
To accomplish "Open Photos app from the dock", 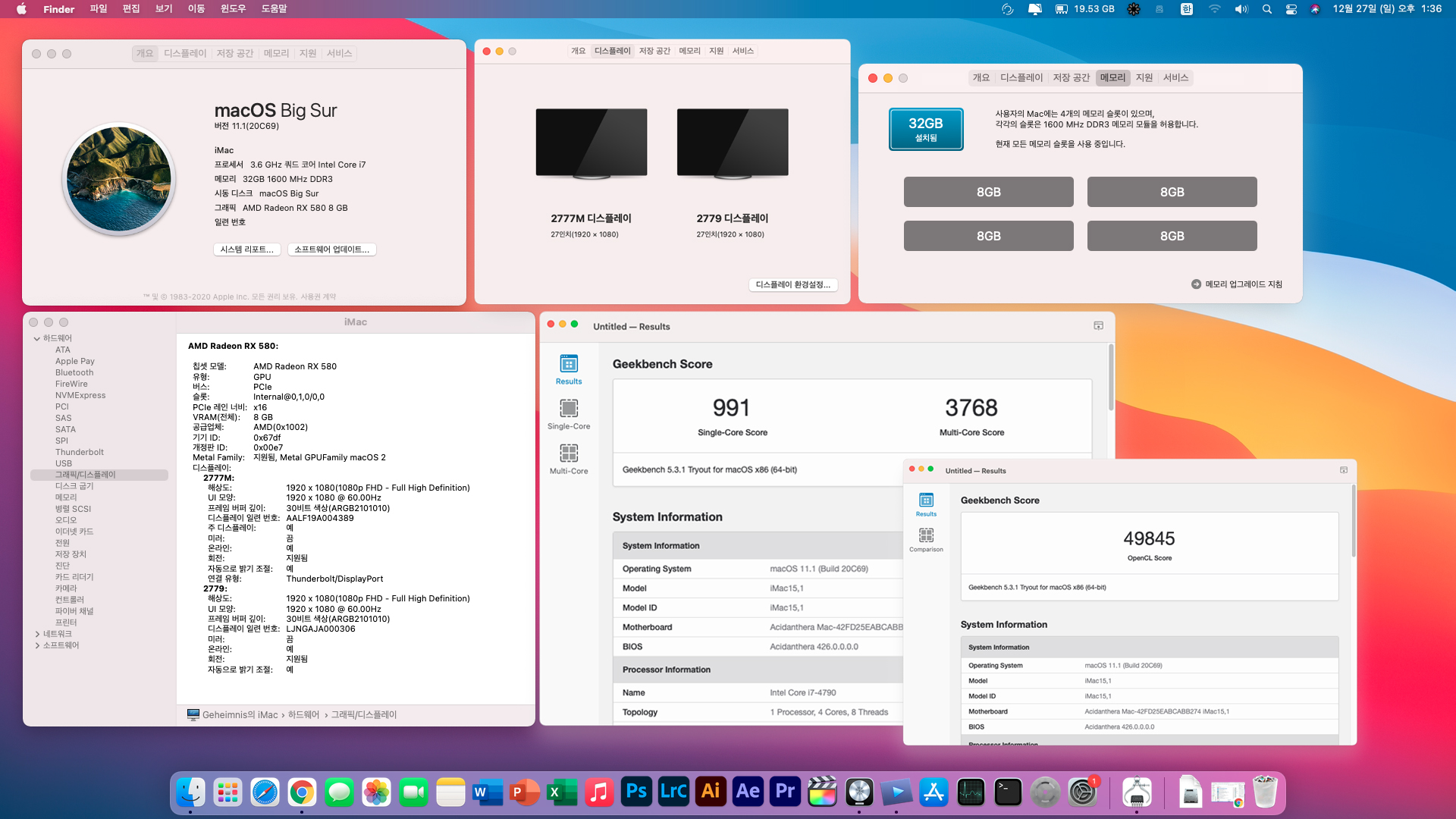I will [376, 792].
